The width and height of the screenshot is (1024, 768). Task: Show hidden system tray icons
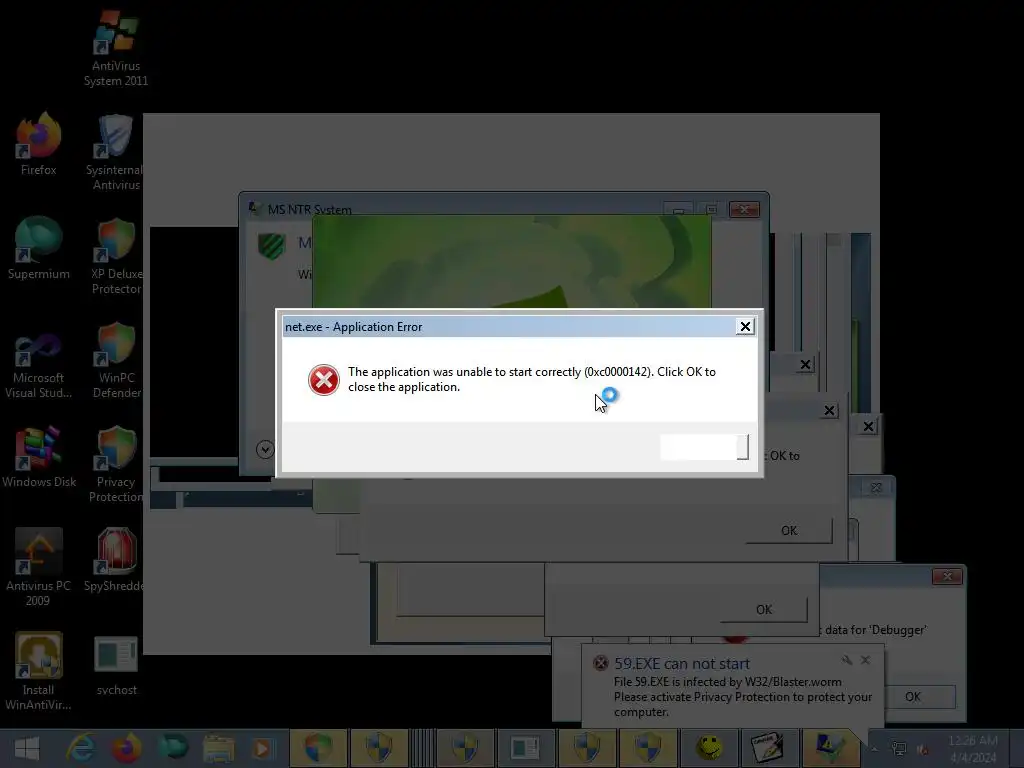[874, 749]
